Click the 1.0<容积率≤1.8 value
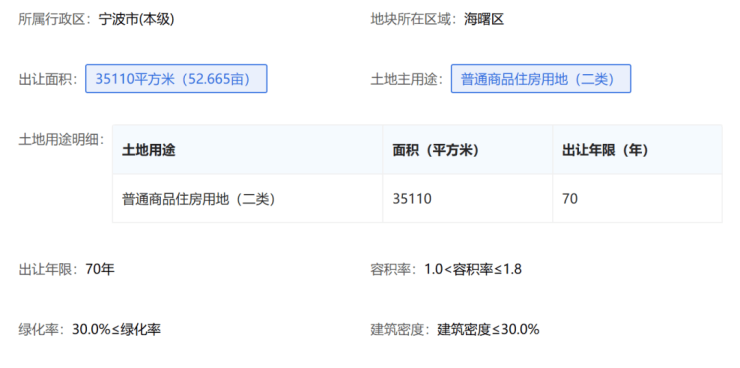 473,269
